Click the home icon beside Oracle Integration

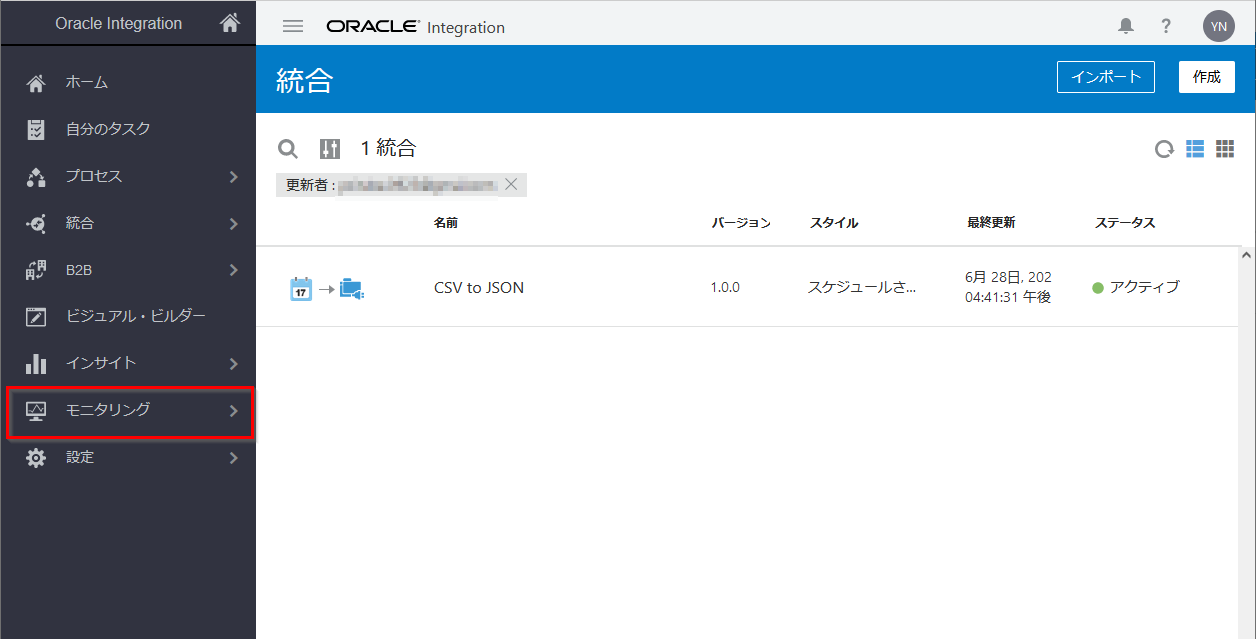(x=230, y=22)
